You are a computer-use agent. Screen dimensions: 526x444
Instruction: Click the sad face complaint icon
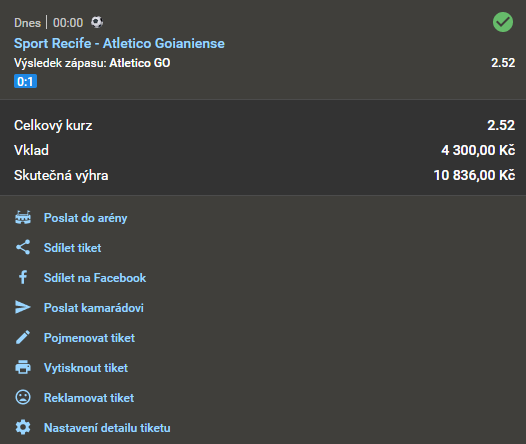click(23, 397)
